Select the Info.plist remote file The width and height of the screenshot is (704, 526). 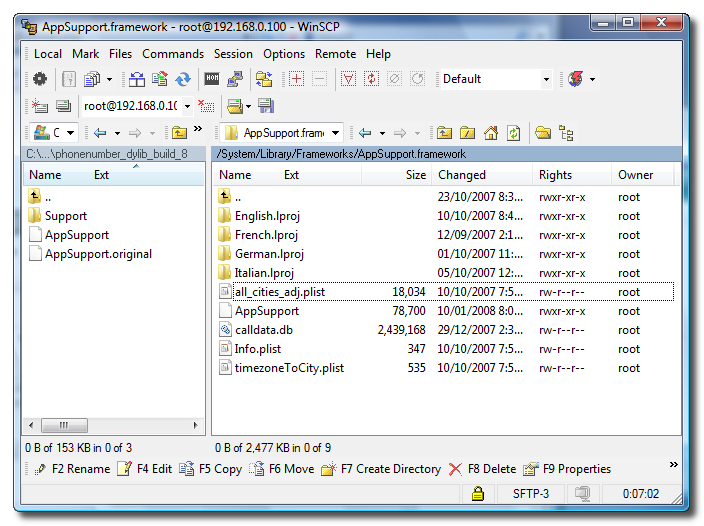(x=258, y=349)
